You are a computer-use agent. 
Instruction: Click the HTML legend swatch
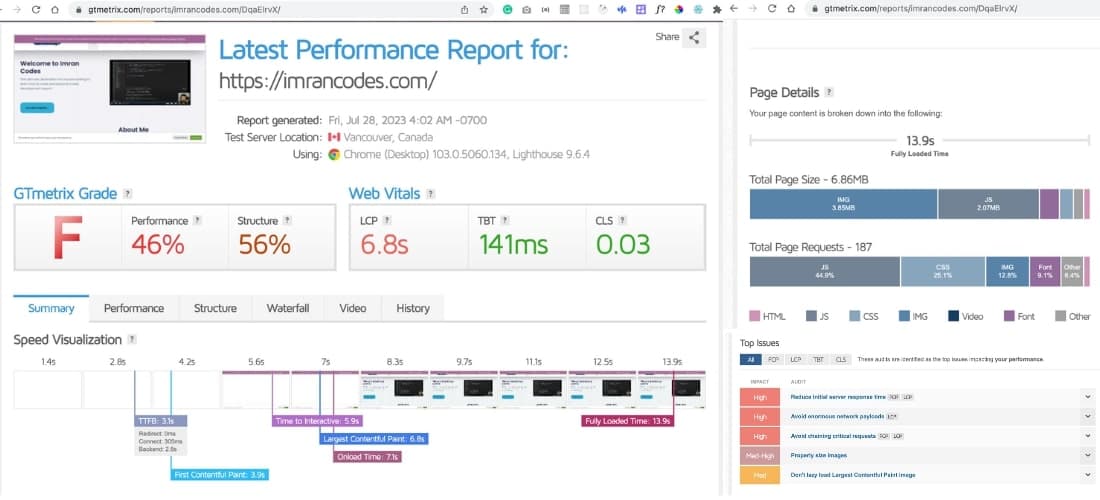(x=755, y=316)
